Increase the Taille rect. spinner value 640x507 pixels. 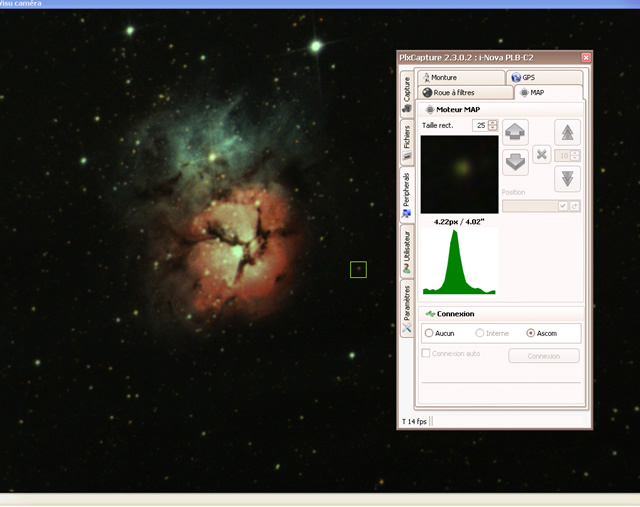coord(493,122)
